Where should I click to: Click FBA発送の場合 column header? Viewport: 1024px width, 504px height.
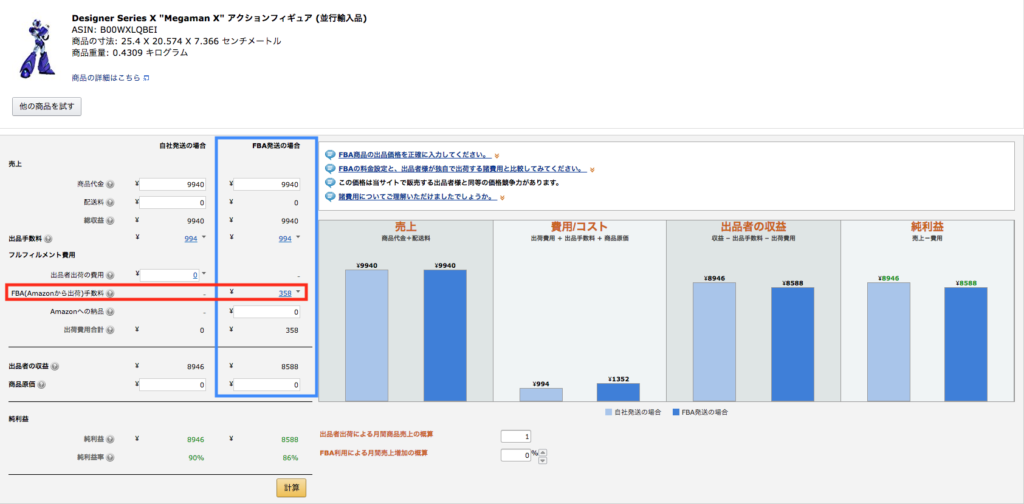(x=276, y=146)
